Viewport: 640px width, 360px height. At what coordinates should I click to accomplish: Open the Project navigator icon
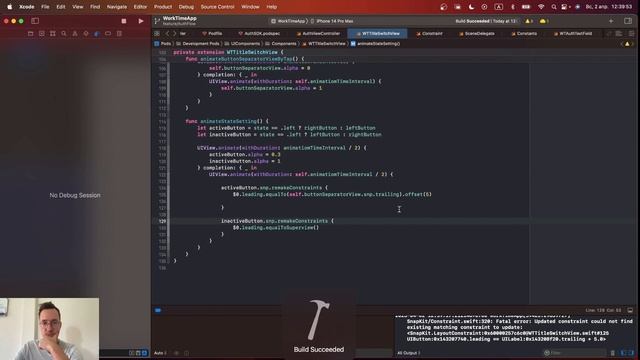coord(31,33)
